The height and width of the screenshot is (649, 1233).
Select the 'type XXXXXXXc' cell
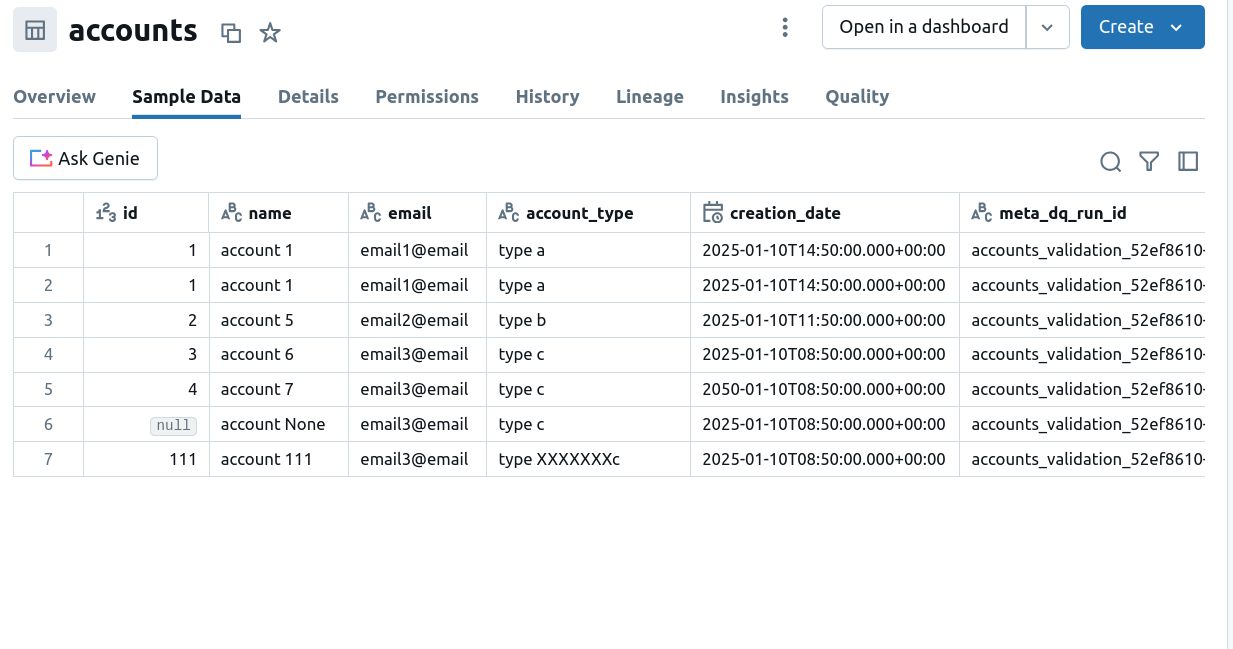(x=589, y=459)
